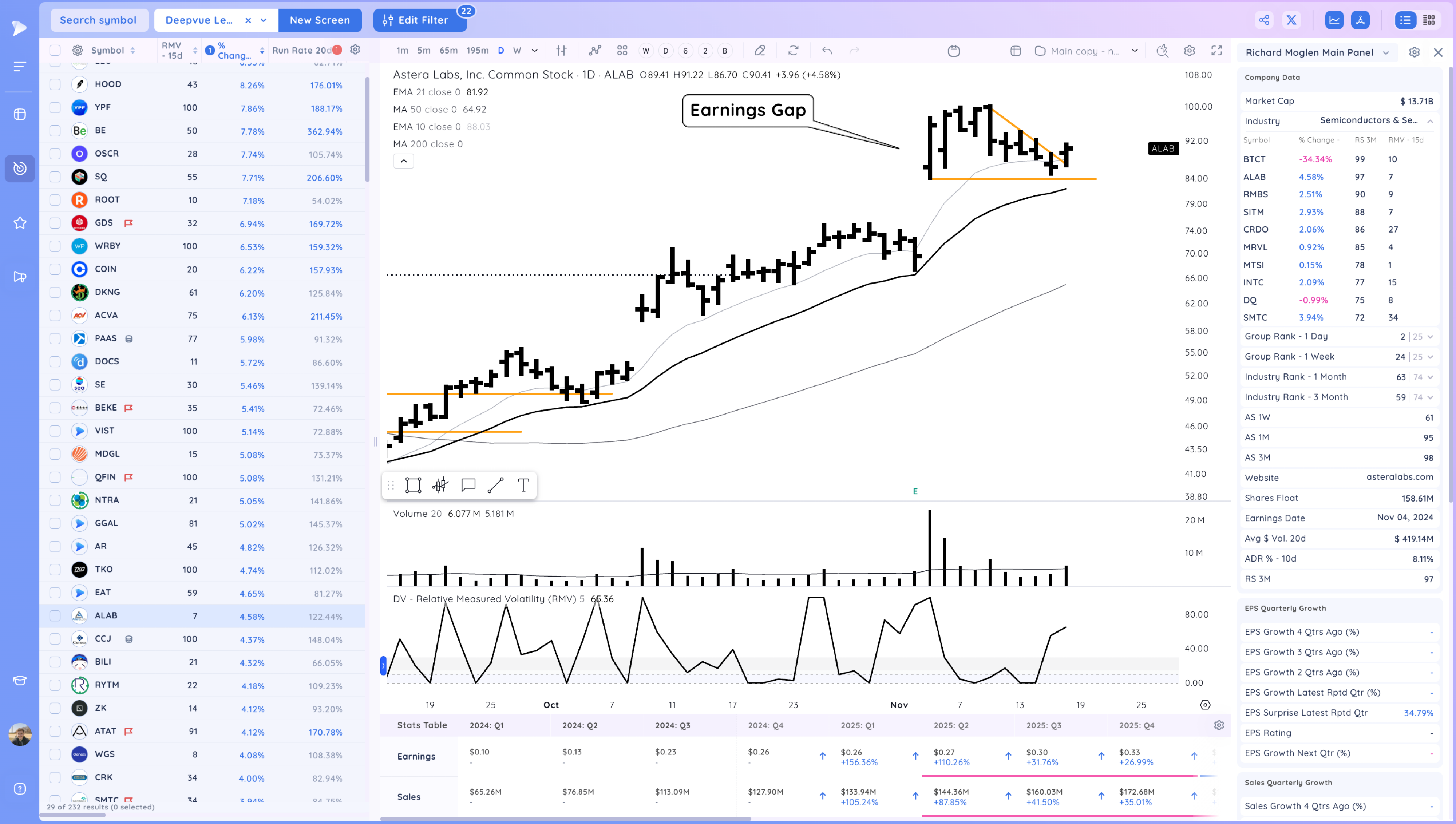Open column settings gear in screener header
This screenshot has width=1456, height=824.
(355, 50)
